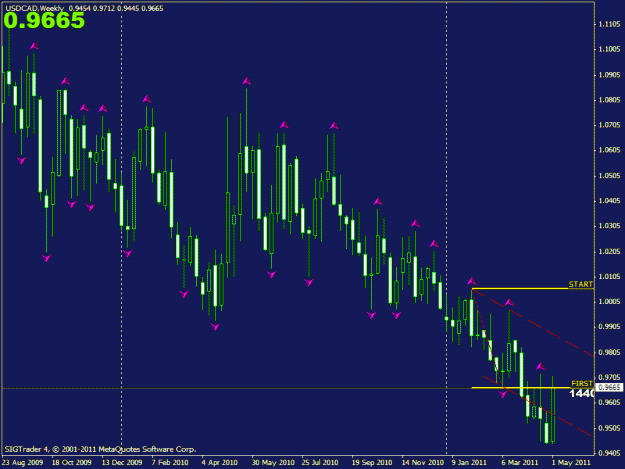
Task: Click the 1.0305 price axis label
Action: point(609,226)
